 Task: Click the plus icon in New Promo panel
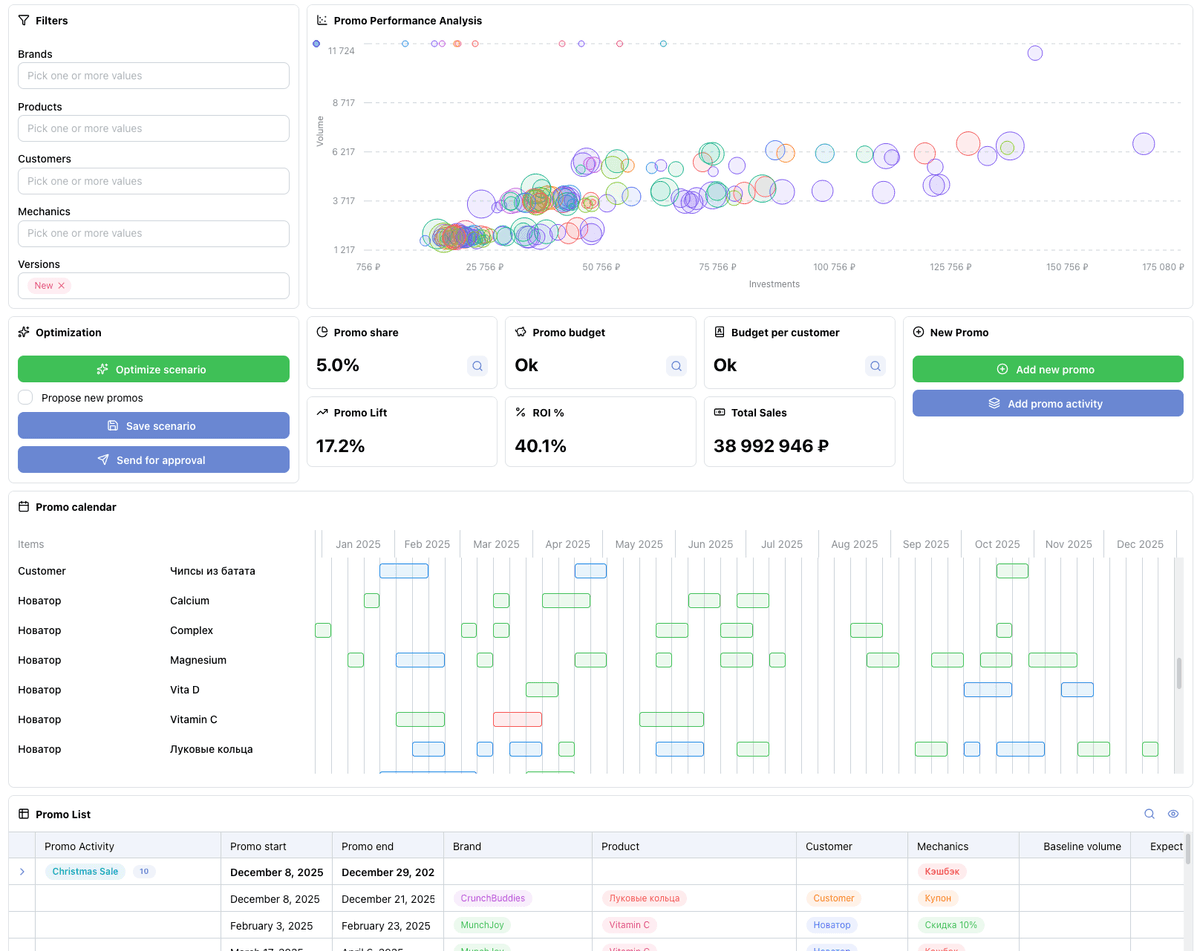(x=917, y=332)
